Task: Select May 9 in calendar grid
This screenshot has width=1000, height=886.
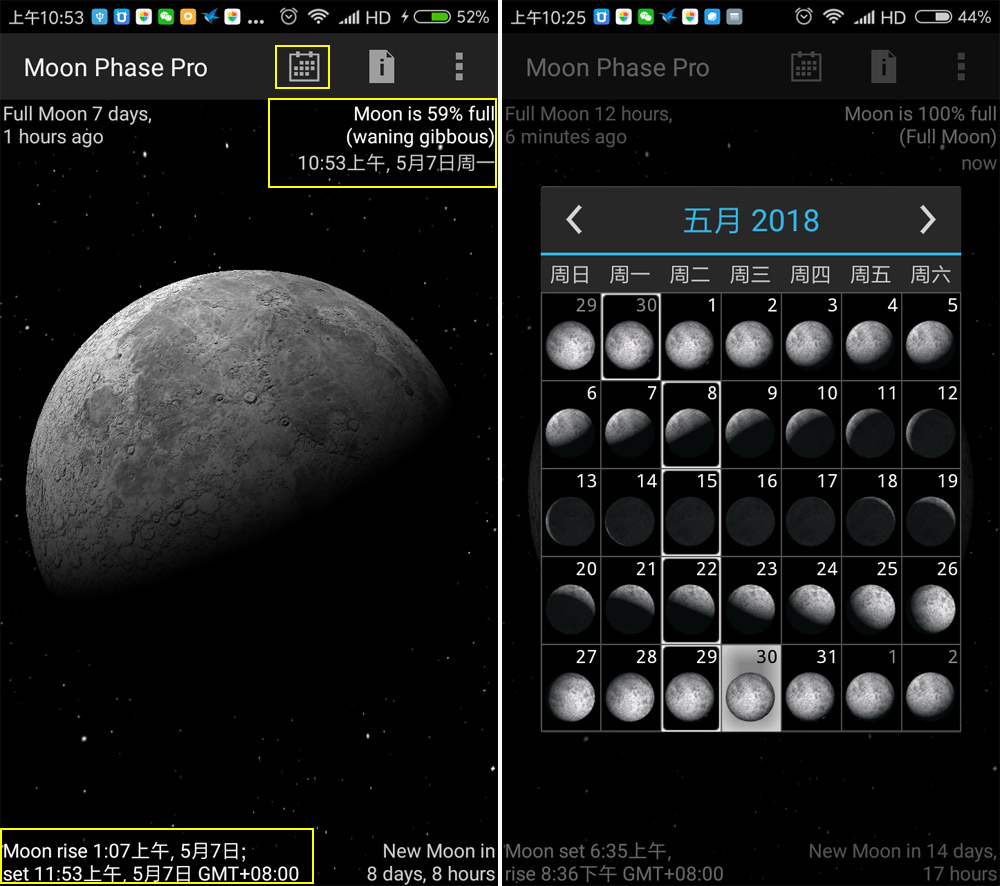Action: tap(751, 425)
